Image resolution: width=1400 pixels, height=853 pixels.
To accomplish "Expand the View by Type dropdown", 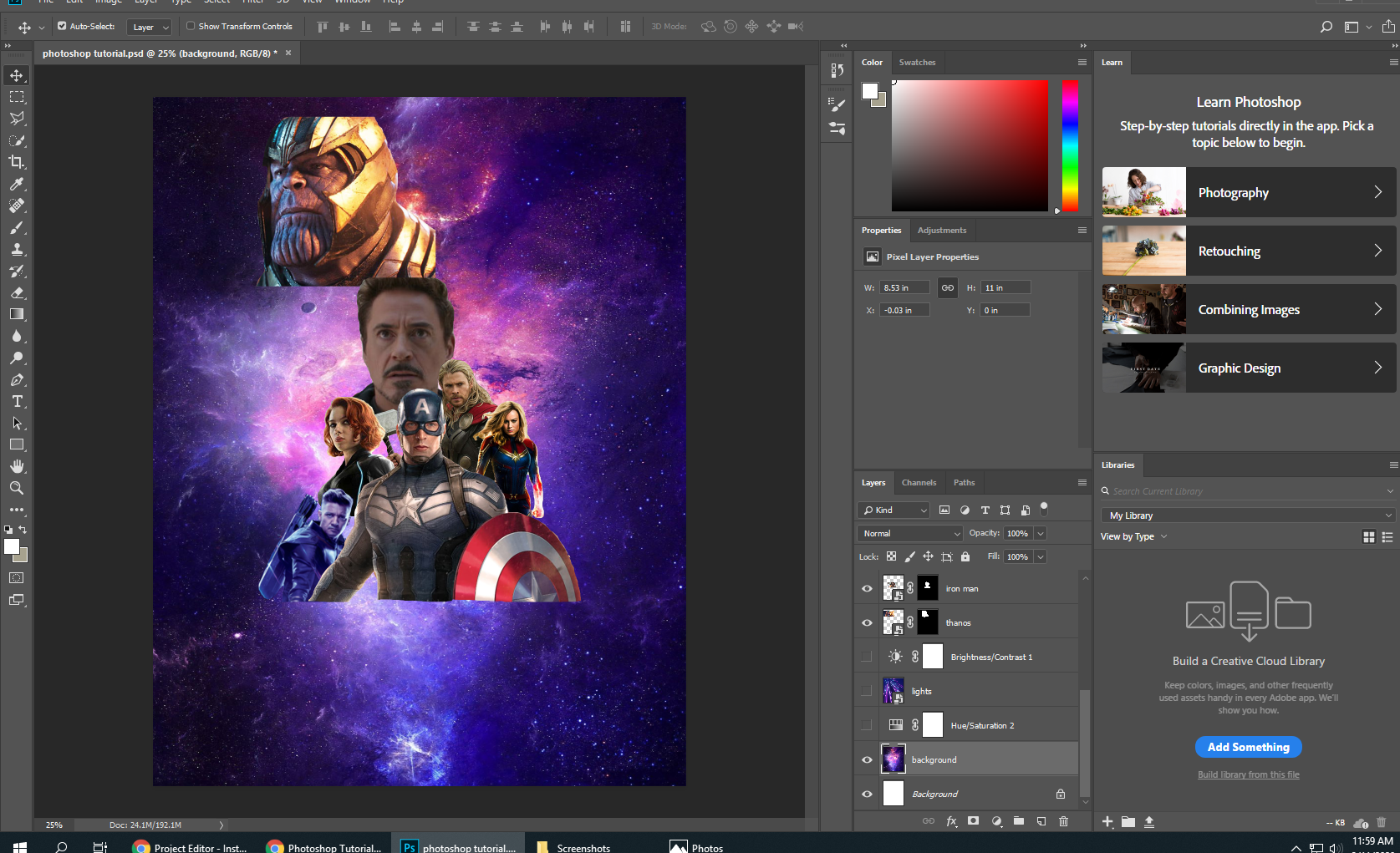I will 1133,536.
